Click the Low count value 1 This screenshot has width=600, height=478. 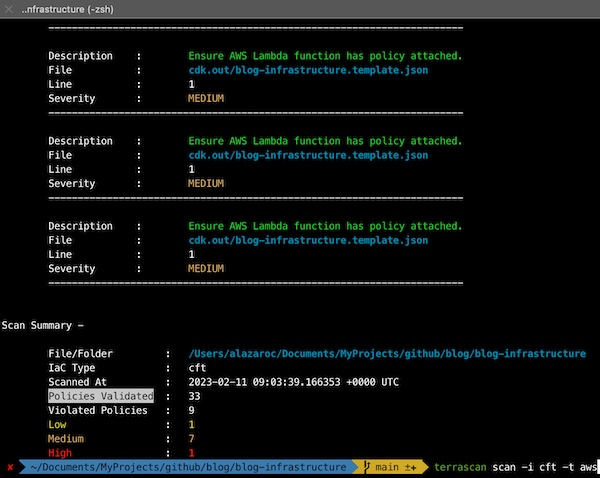click(x=191, y=424)
